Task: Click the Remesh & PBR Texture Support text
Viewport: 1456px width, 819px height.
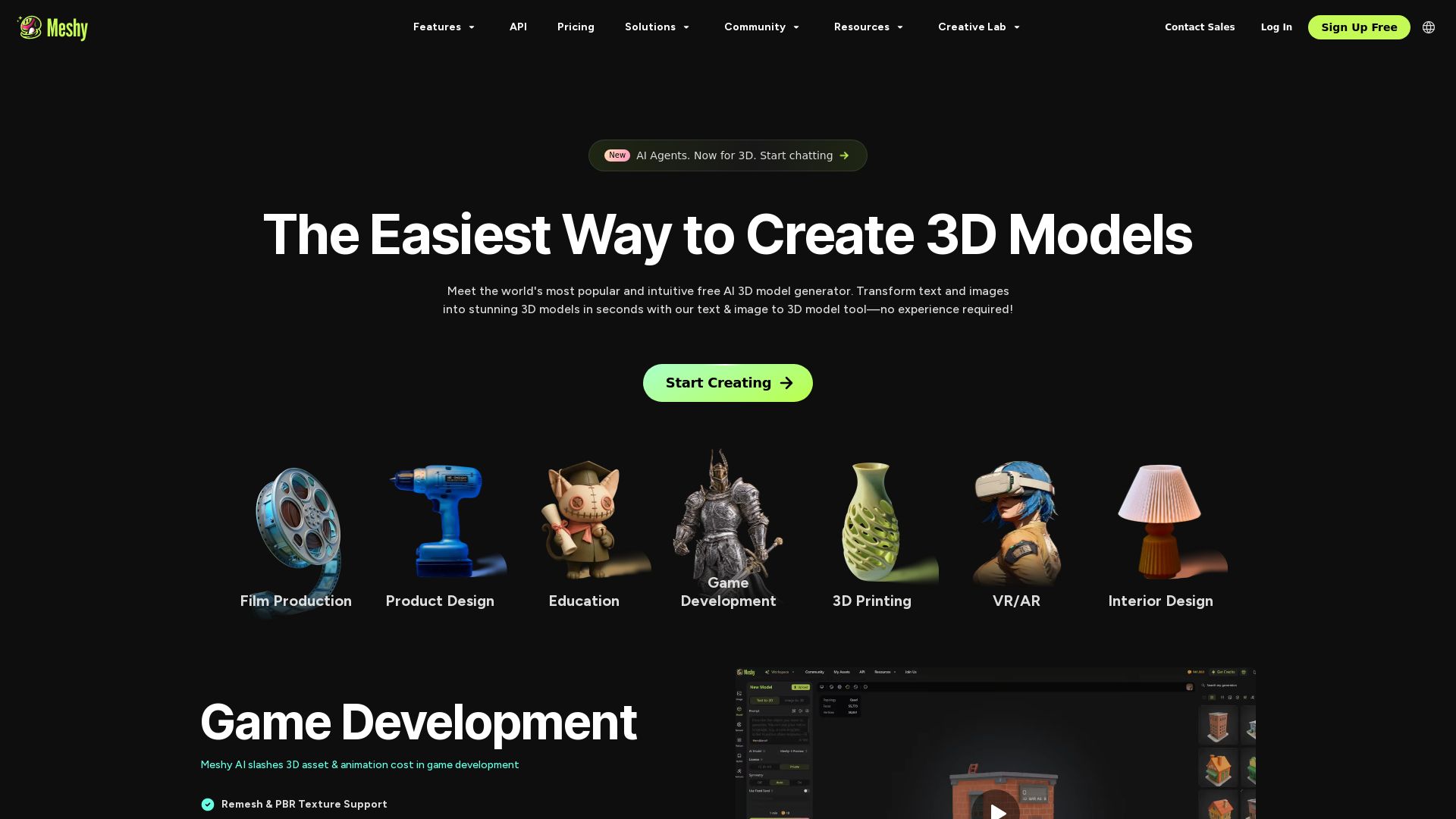Action: point(304,805)
